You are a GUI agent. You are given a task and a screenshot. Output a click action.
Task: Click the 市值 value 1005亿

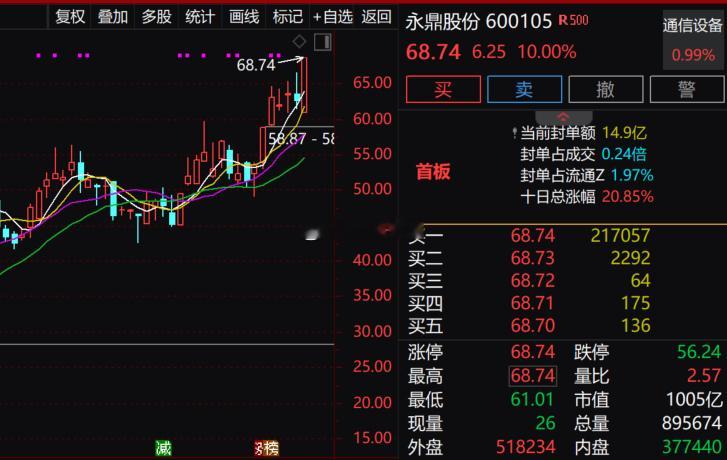[x=694, y=399]
